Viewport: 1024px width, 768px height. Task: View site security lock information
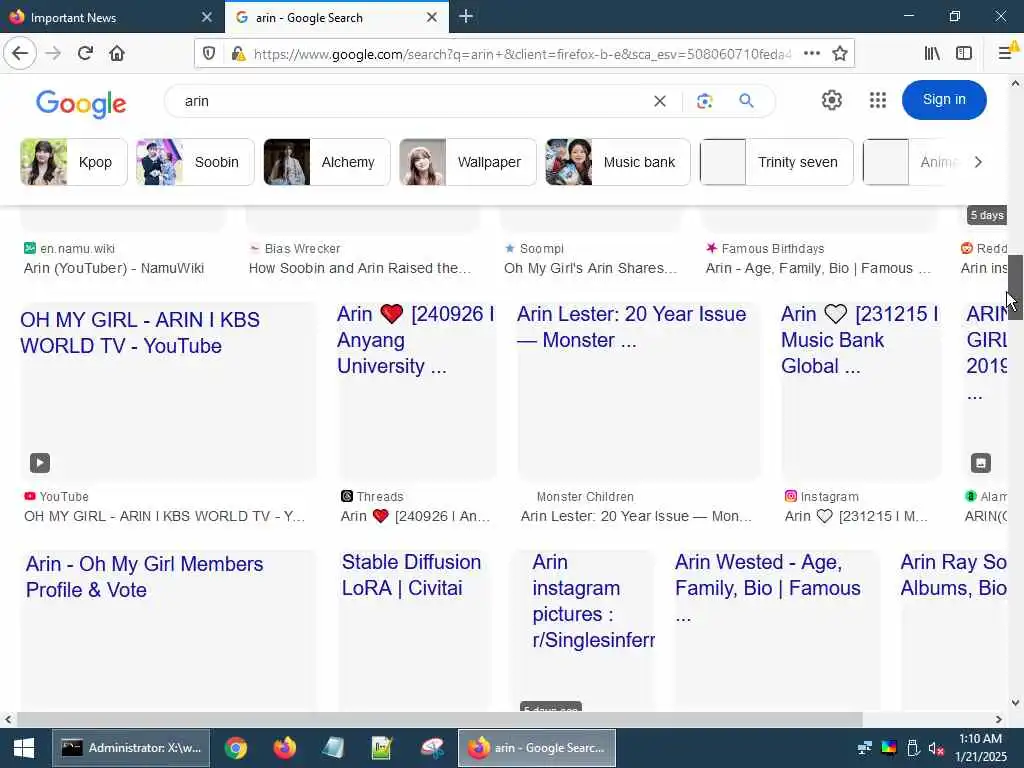point(238,54)
